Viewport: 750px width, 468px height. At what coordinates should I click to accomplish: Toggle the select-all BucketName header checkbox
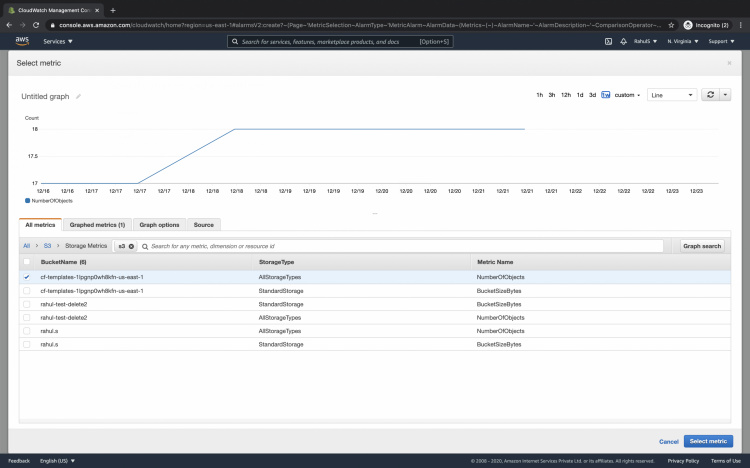pos(27,261)
